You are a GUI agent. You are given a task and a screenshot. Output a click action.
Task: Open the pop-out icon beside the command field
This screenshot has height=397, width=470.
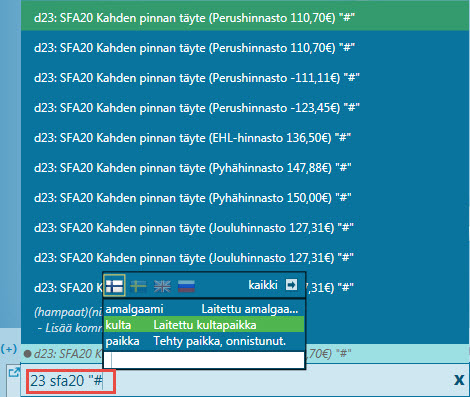tap(14, 372)
